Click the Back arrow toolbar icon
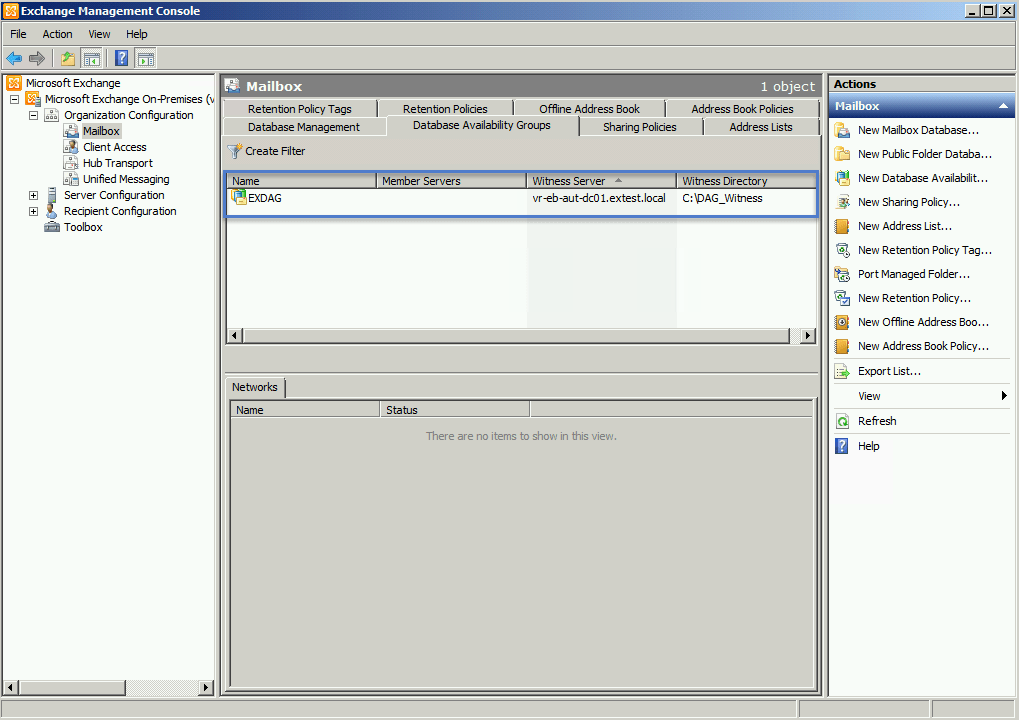1019x720 pixels. point(14,59)
